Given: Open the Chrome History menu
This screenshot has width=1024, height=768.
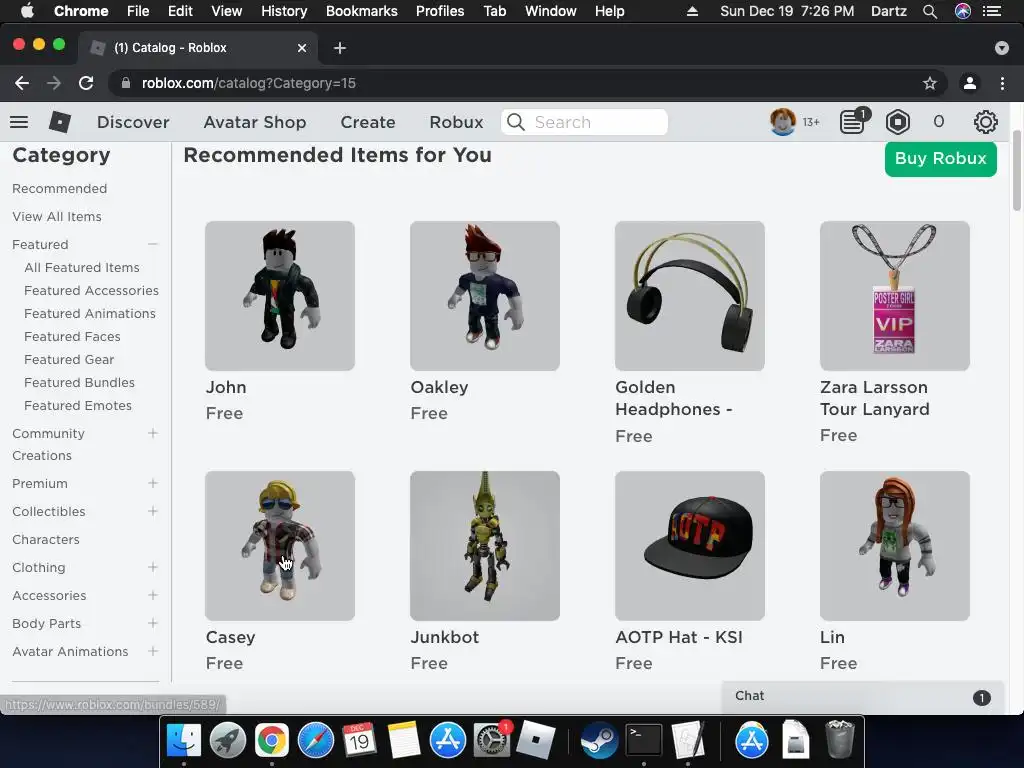Looking at the screenshot, I should coord(284,11).
